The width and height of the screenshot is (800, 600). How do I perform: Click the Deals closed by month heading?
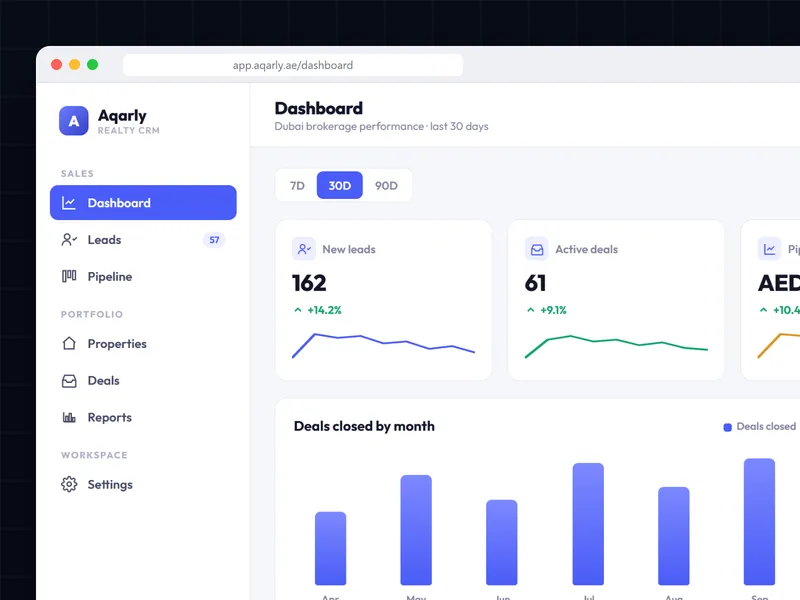point(364,426)
